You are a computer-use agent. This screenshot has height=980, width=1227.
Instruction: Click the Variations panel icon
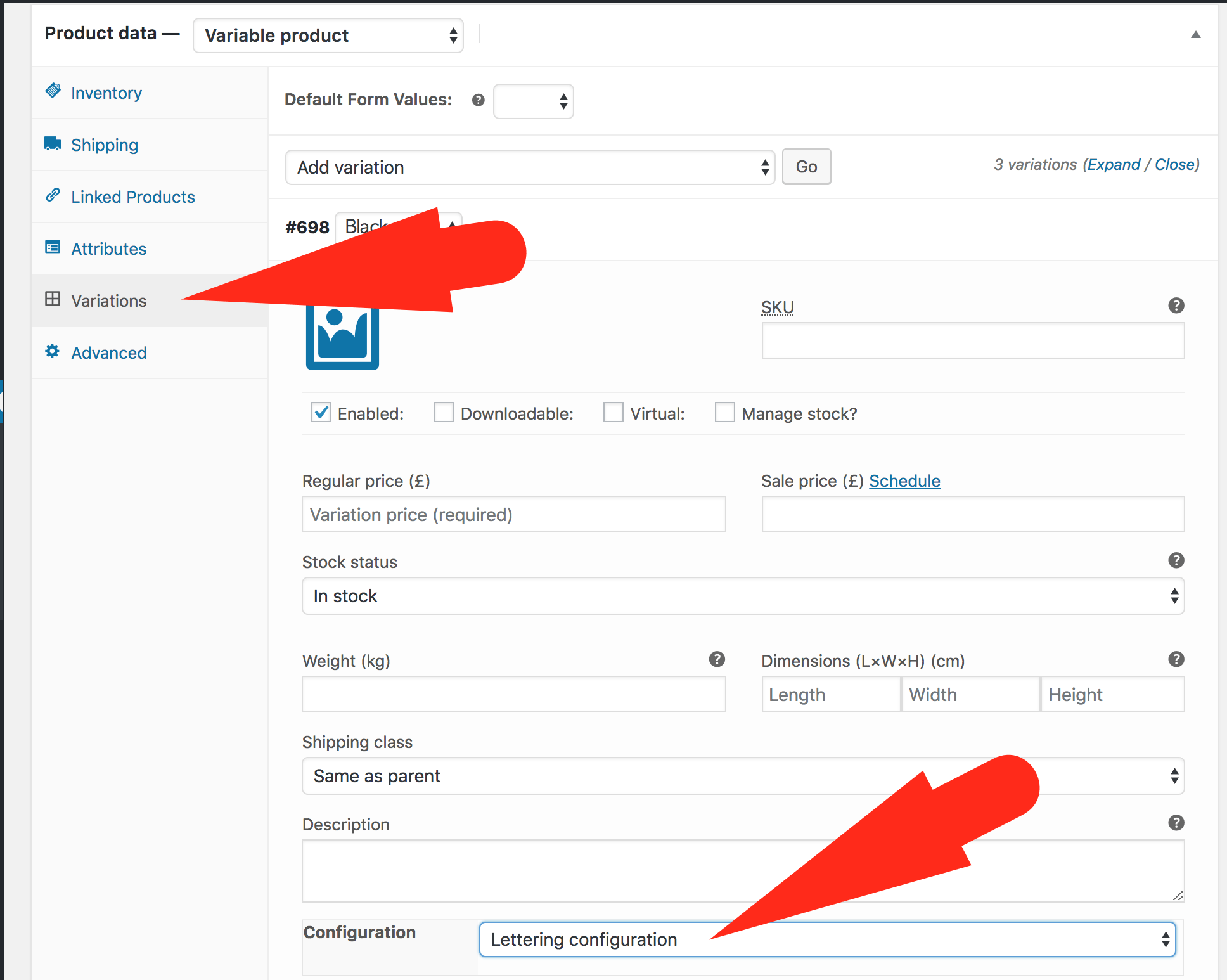(x=52, y=299)
